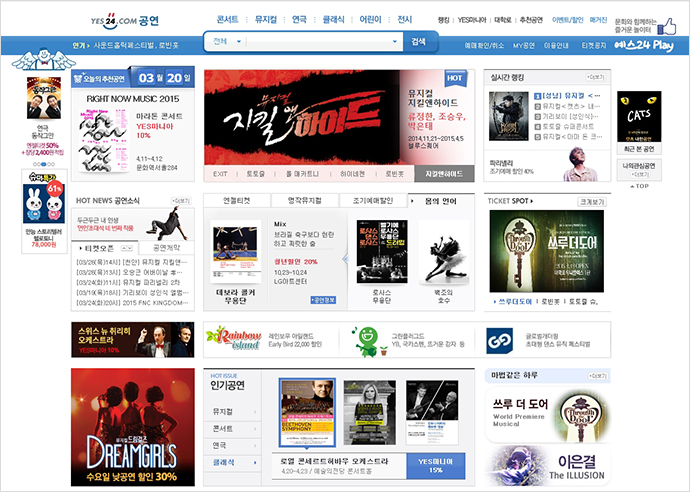The height and width of the screenshot is (492, 690).
Task: Select the EXIT banner tab
Action: (x=220, y=174)
